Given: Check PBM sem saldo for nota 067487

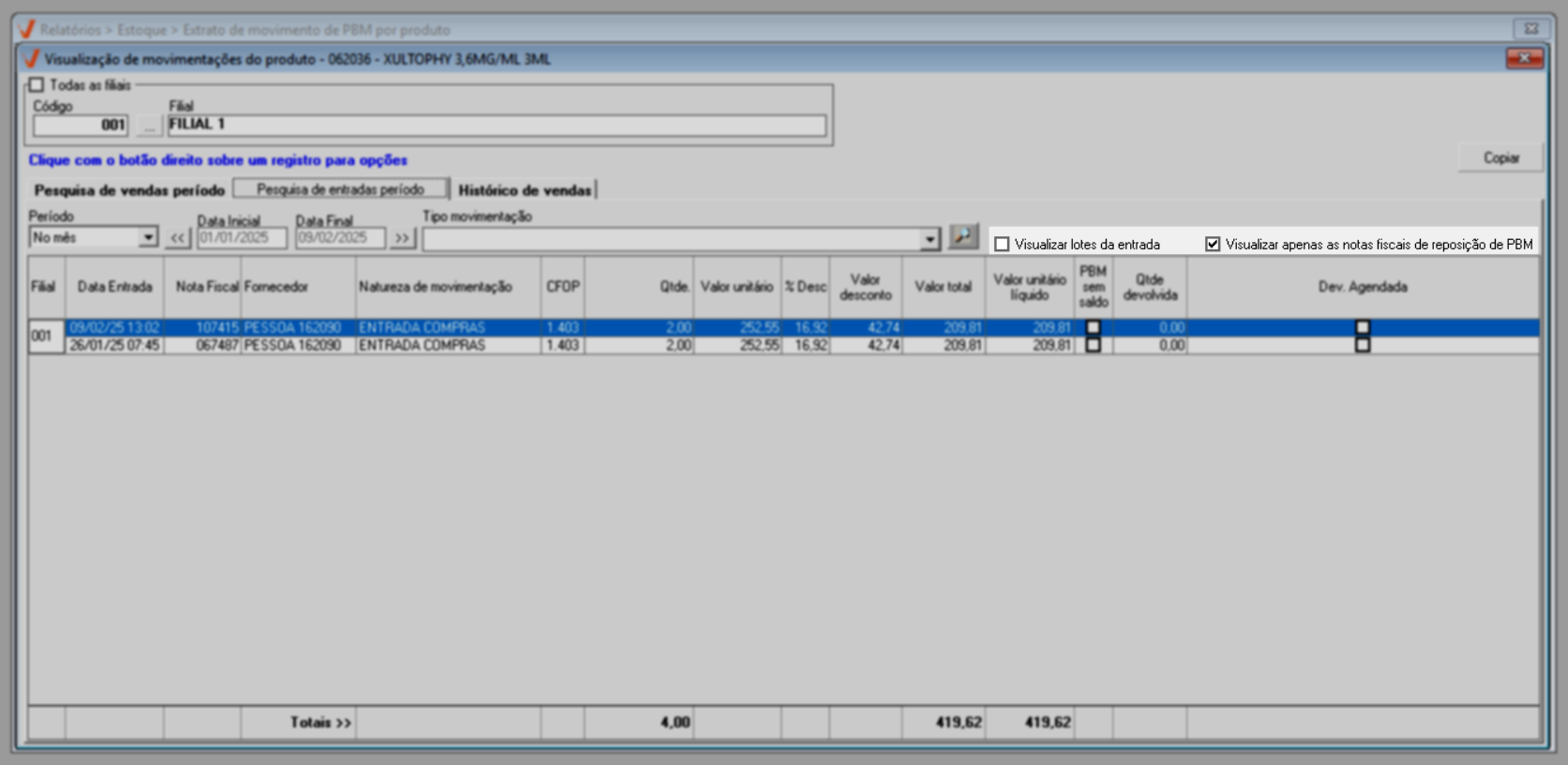Looking at the screenshot, I should click(1093, 345).
